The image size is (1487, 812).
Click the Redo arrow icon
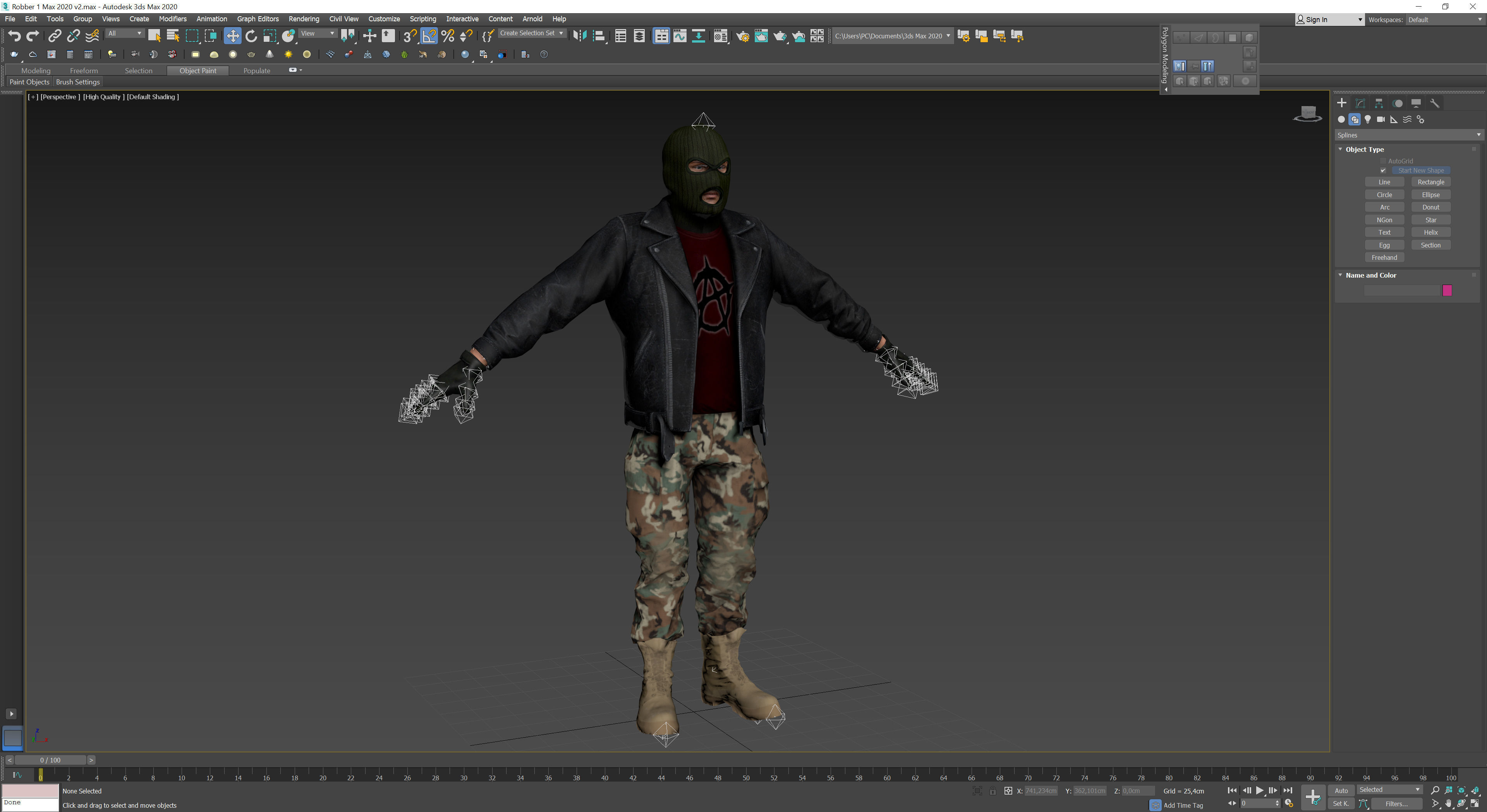[x=33, y=36]
